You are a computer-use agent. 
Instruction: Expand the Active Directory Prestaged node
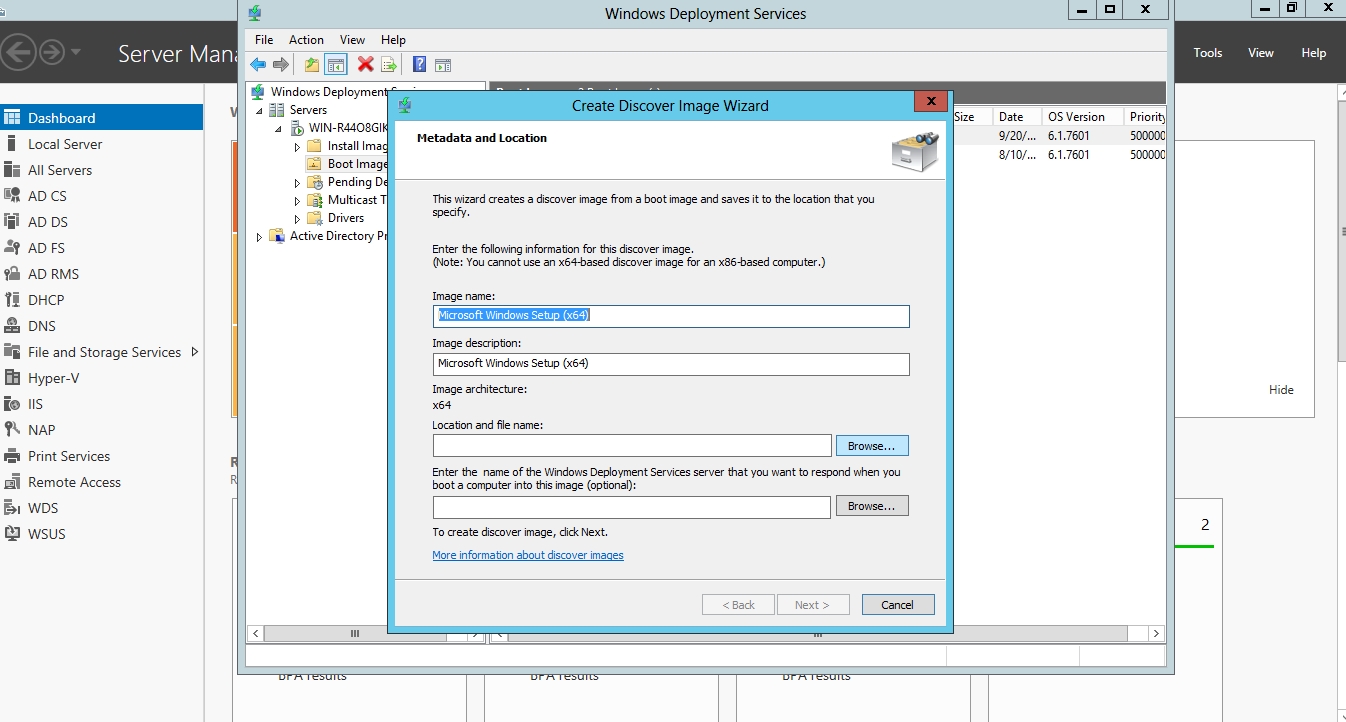pos(260,237)
